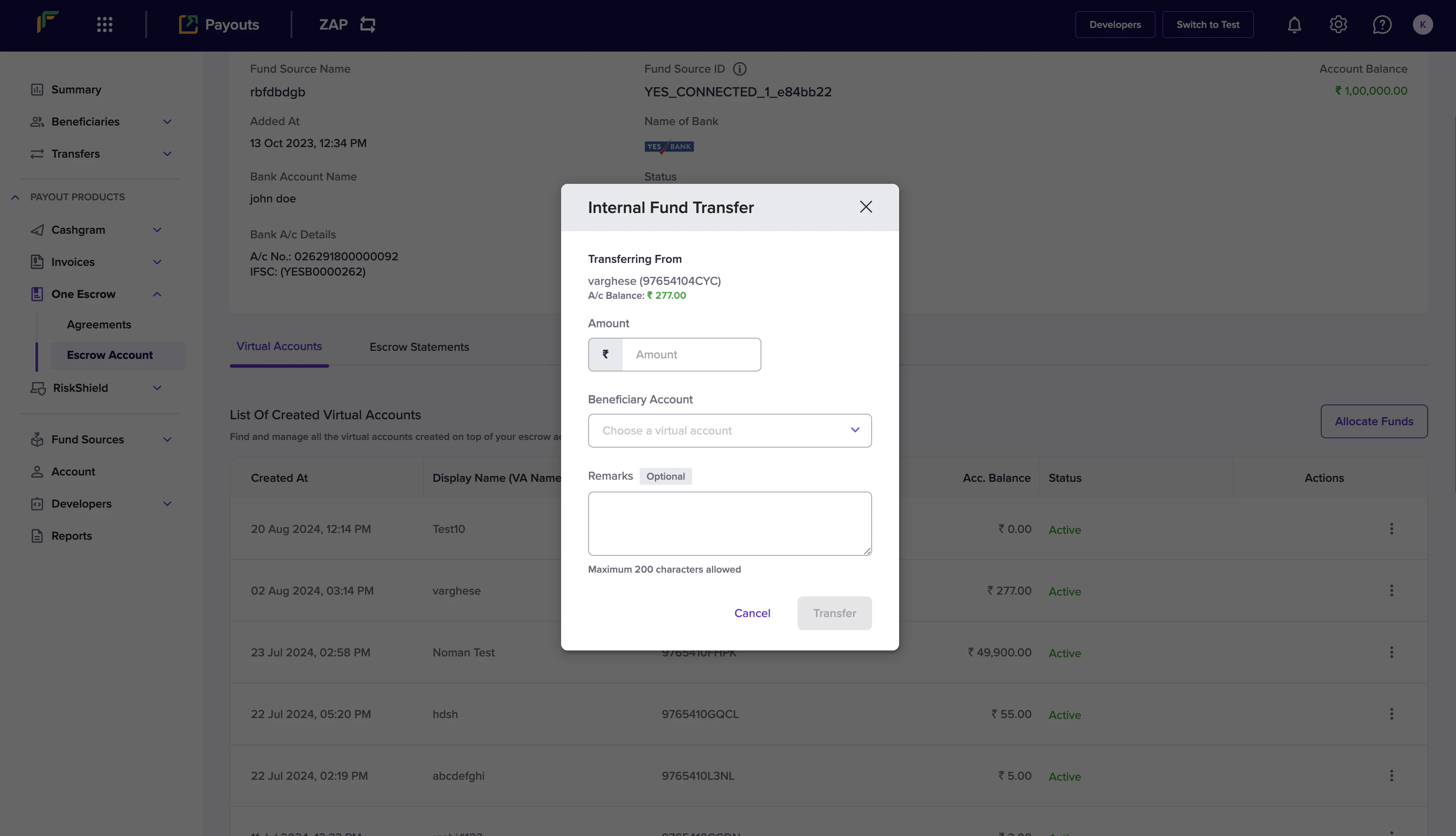Image resolution: width=1456 pixels, height=836 pixels.
Task: Collapse the Payout Products section
Action: pos(16,197)
